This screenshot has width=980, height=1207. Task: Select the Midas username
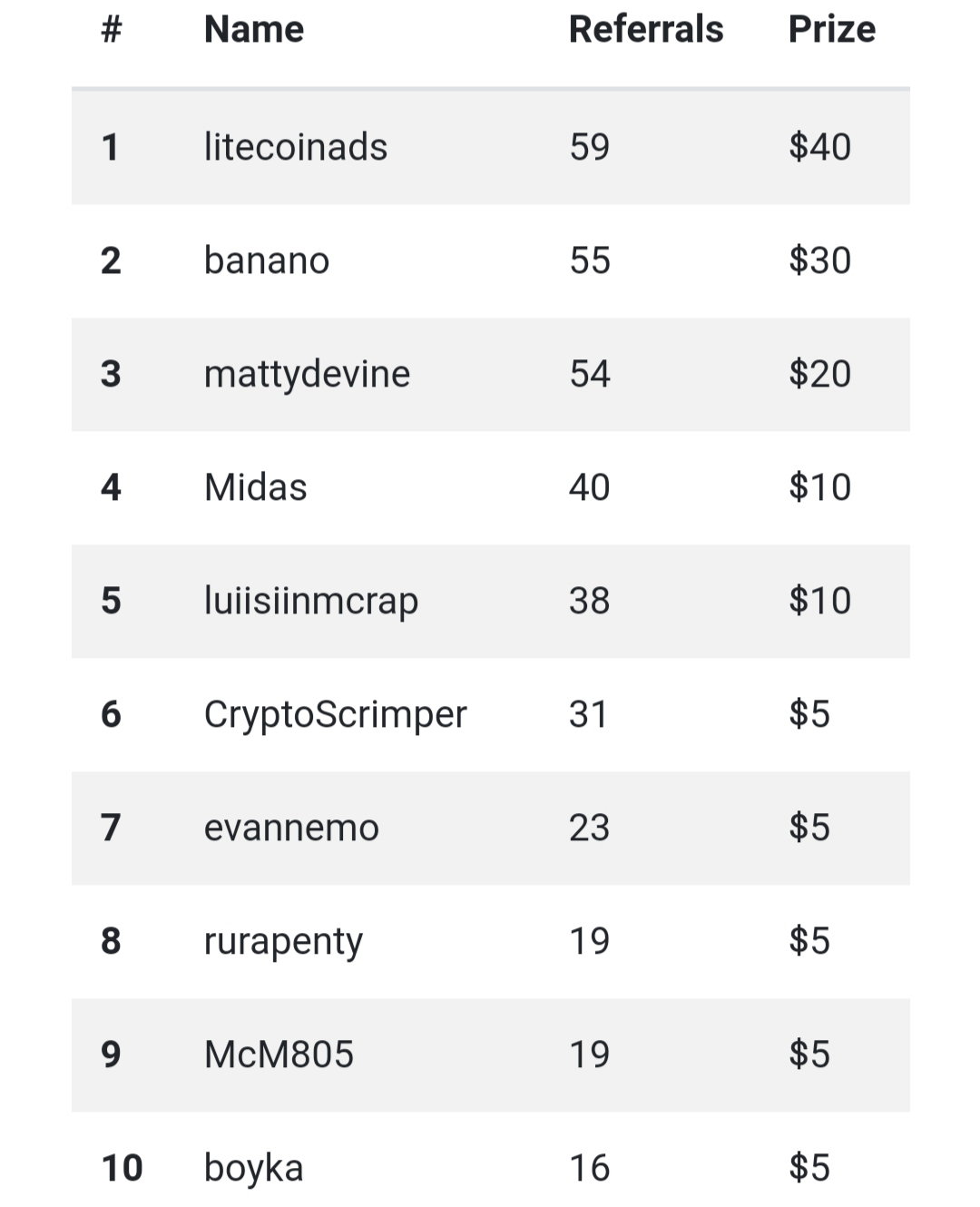[x=256, y=487]
